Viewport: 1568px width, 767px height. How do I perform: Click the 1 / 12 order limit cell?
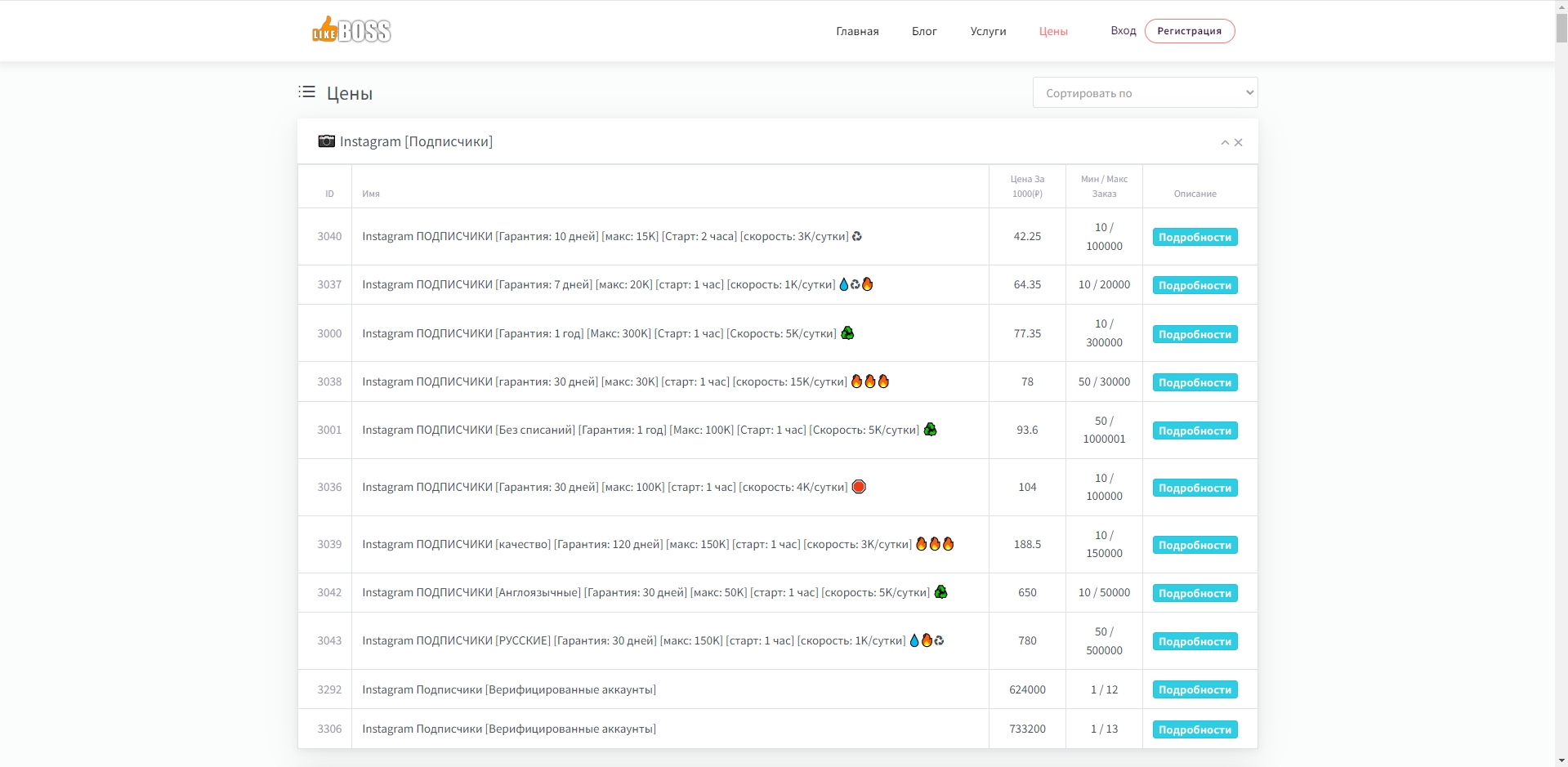click(x=1104, y=689)
